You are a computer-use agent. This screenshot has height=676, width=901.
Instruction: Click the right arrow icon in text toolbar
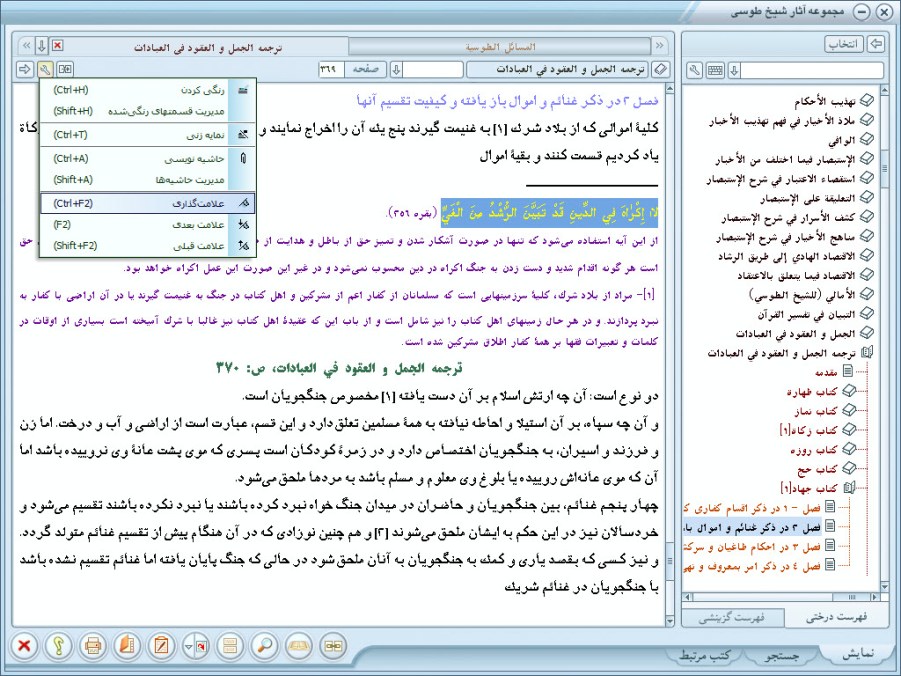coord(25,70)
